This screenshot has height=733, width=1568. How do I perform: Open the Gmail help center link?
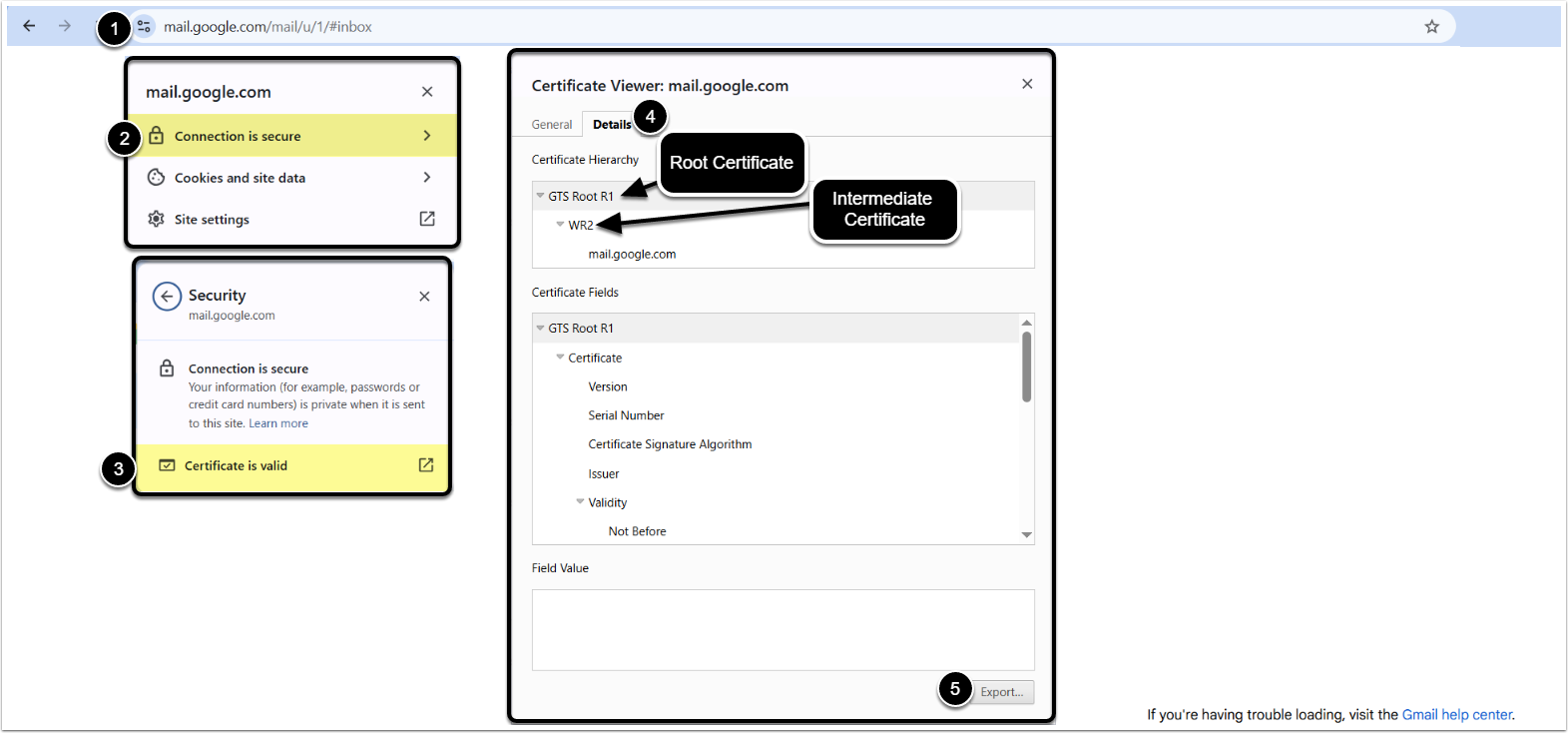pos(1457,715)
